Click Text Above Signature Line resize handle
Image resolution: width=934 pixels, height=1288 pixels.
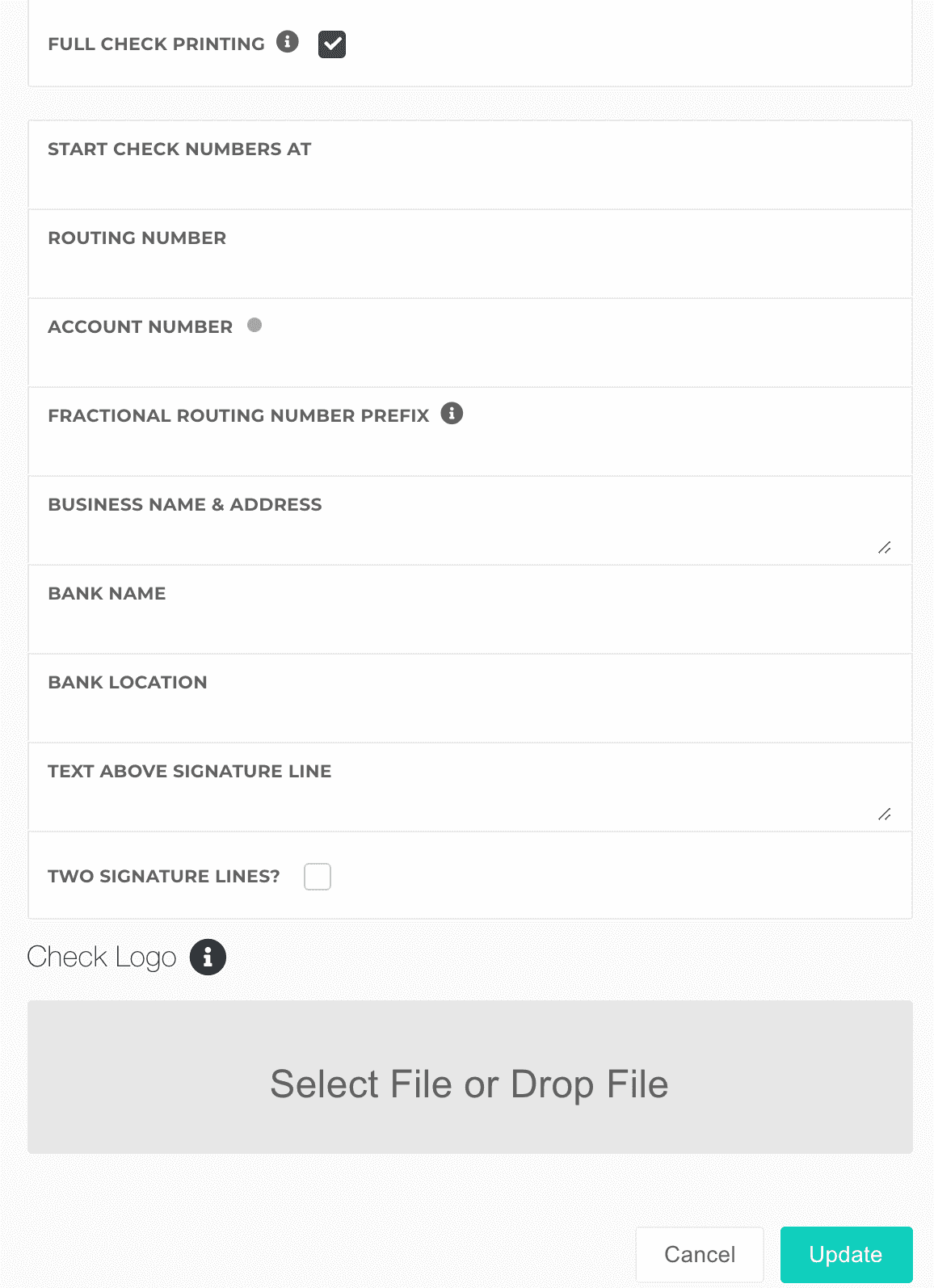(885, 814)
